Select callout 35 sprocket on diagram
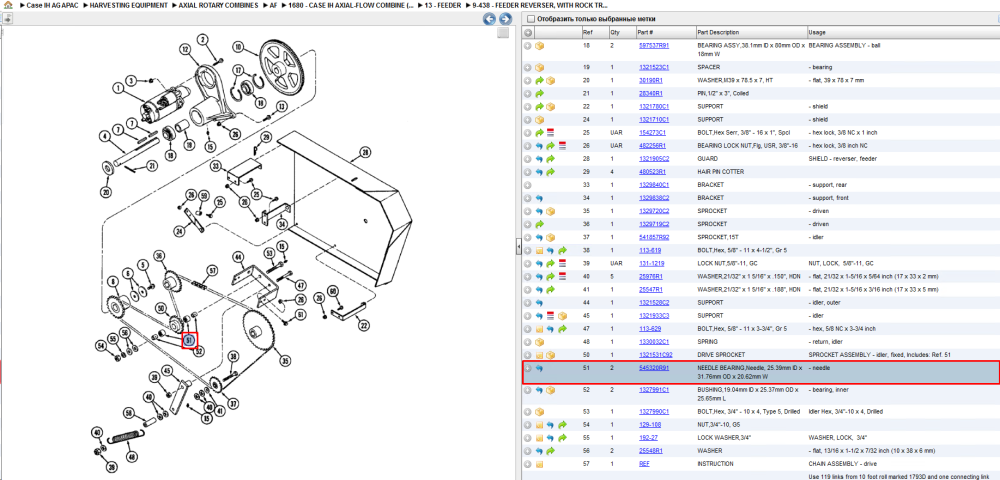Screen dimensions: 1000x480 (x=285, y=361)
